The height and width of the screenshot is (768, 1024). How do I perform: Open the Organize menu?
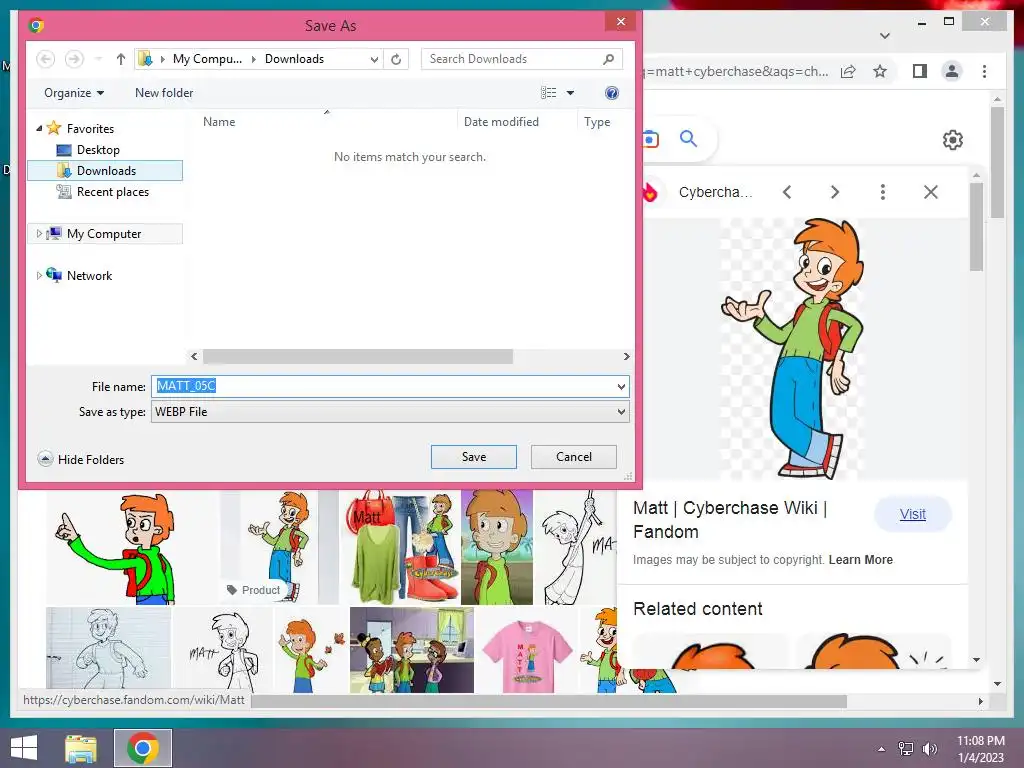pos(74,93)
